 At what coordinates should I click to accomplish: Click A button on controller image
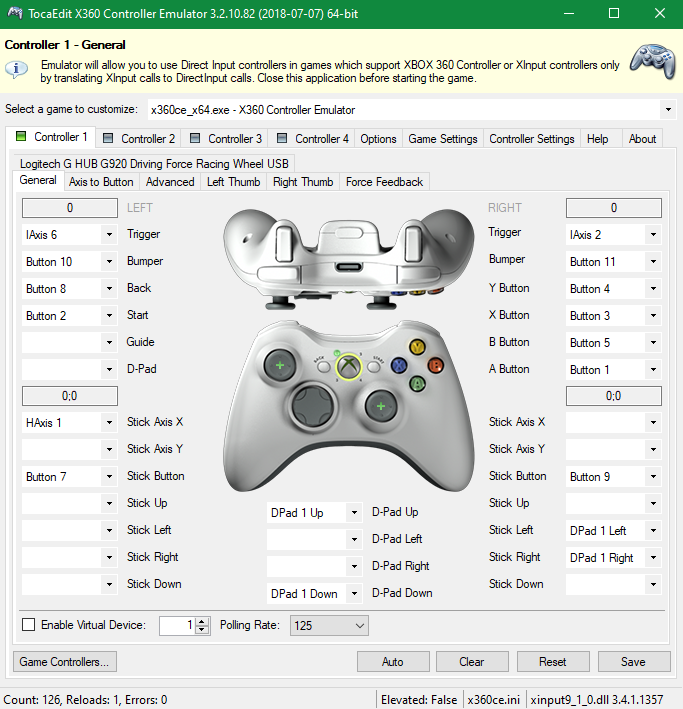coord(417,383)
